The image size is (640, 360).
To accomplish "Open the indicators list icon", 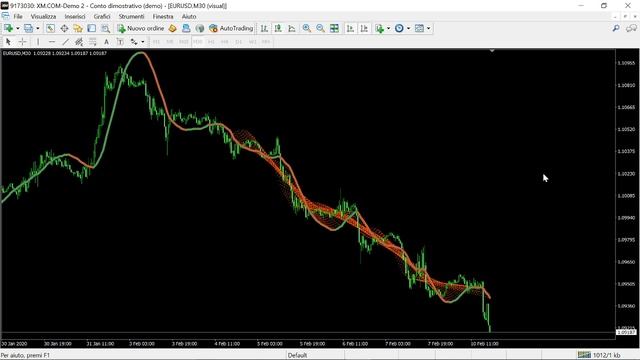I will click(x=380, y=28).
